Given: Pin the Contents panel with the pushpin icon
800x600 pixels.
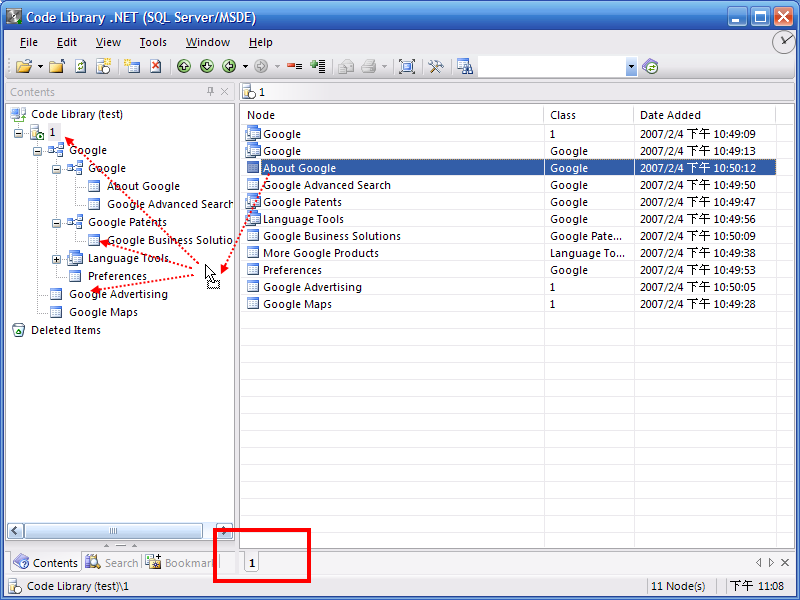Looking at the screenshot, I should click(x=210, y=92).
